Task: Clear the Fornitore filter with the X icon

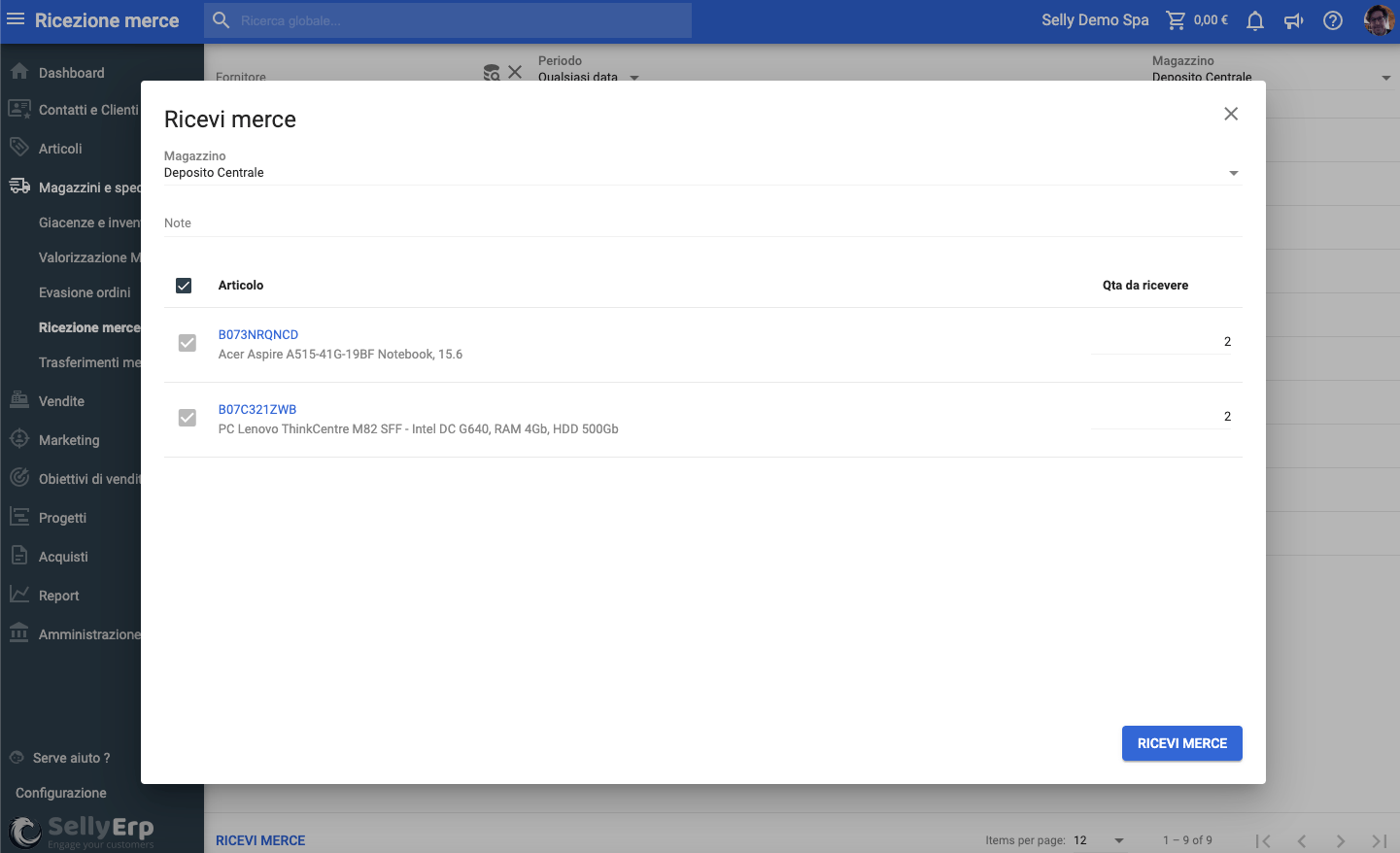Action: coord(515,72)
